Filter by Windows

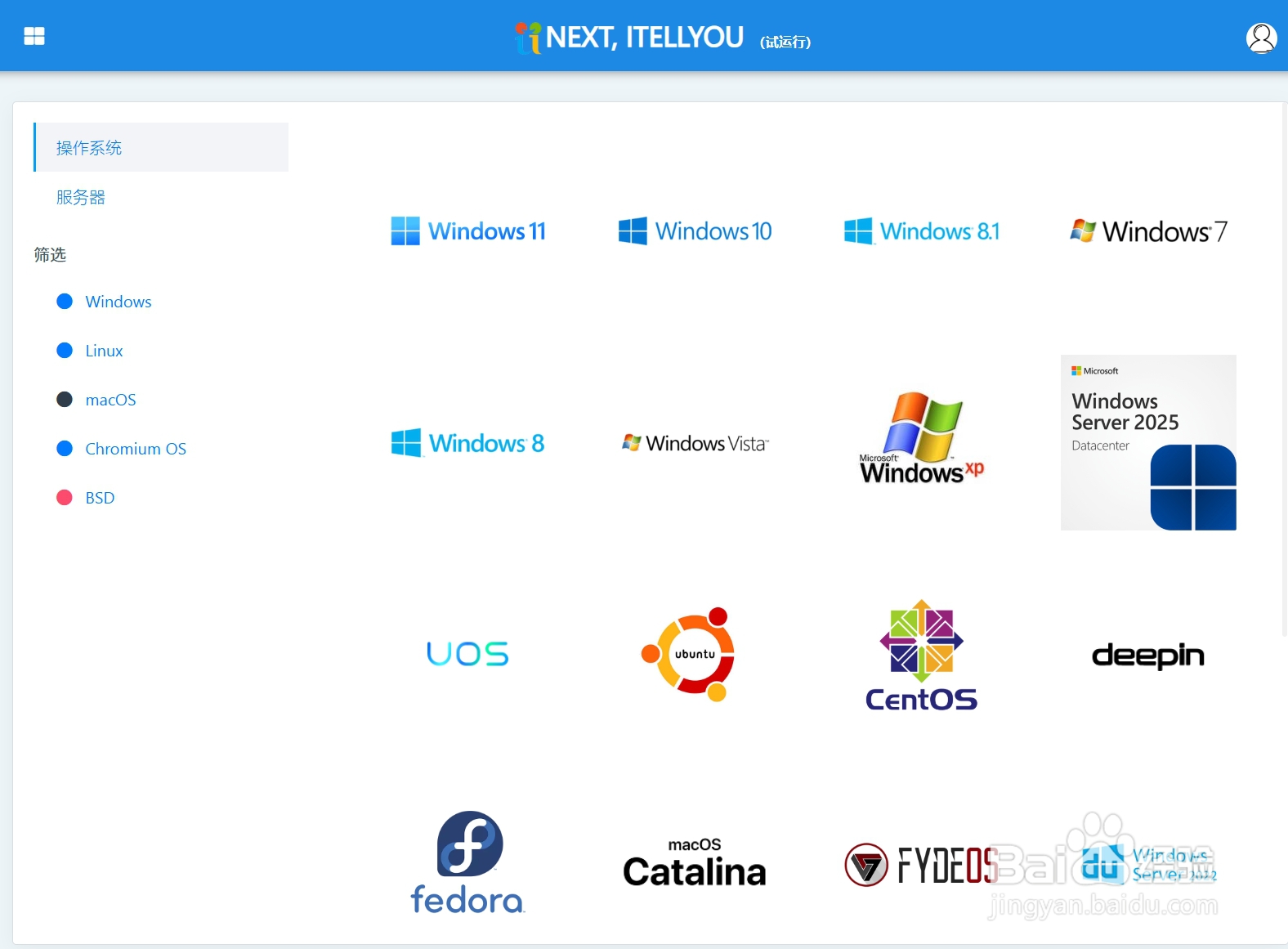coord(119,302)
